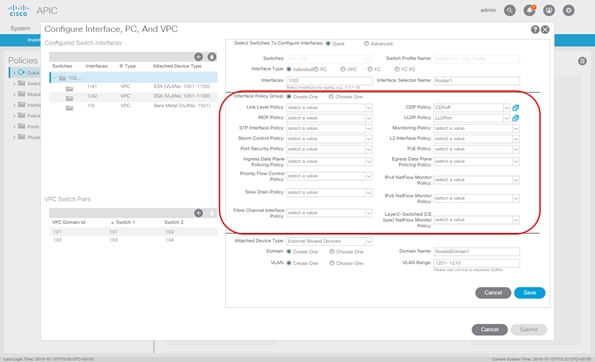This screenshot has width=595, height=362.
Task: Click the admin user label
Action: pyautogui.click(x=488, y=10)
